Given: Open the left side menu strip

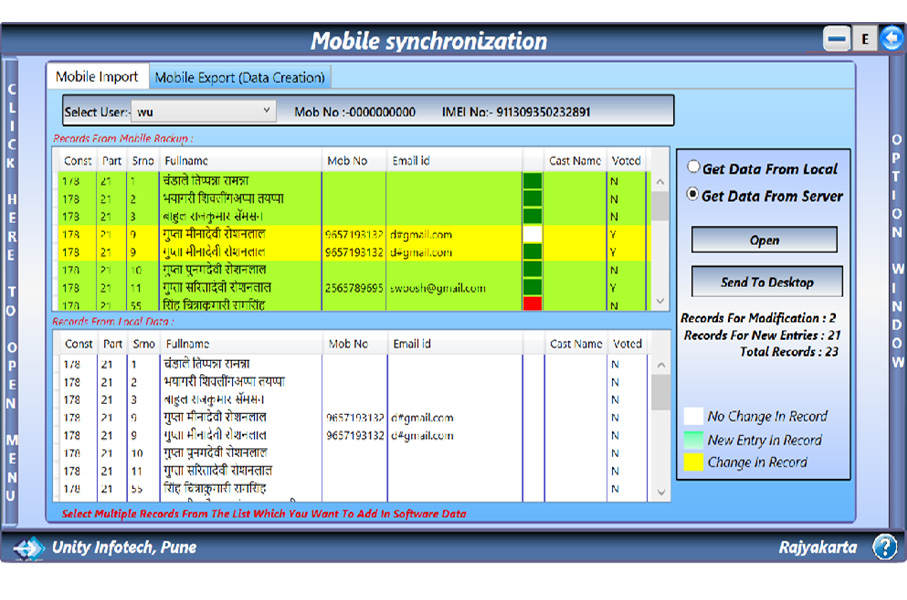Looking at the screenshot, I should pyautogui.click(x=12, y=290).
